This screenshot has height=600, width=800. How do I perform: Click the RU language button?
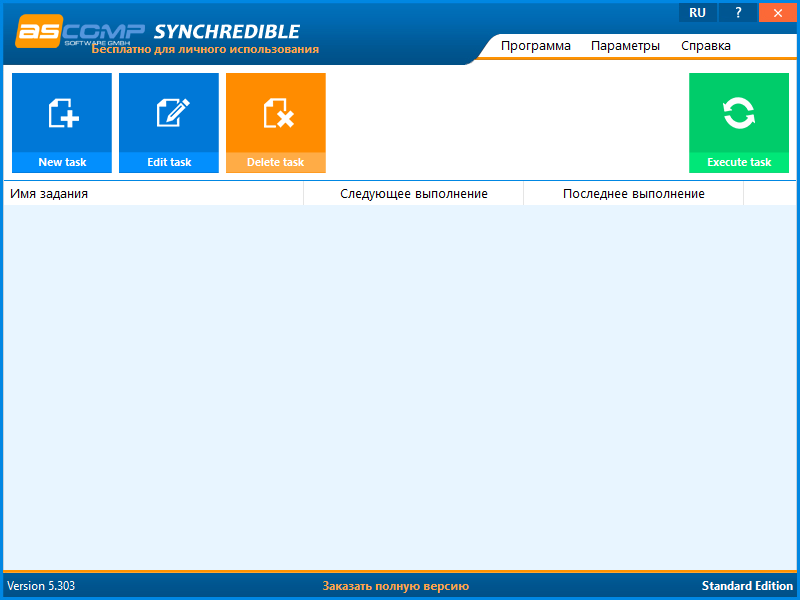[697, 12]
